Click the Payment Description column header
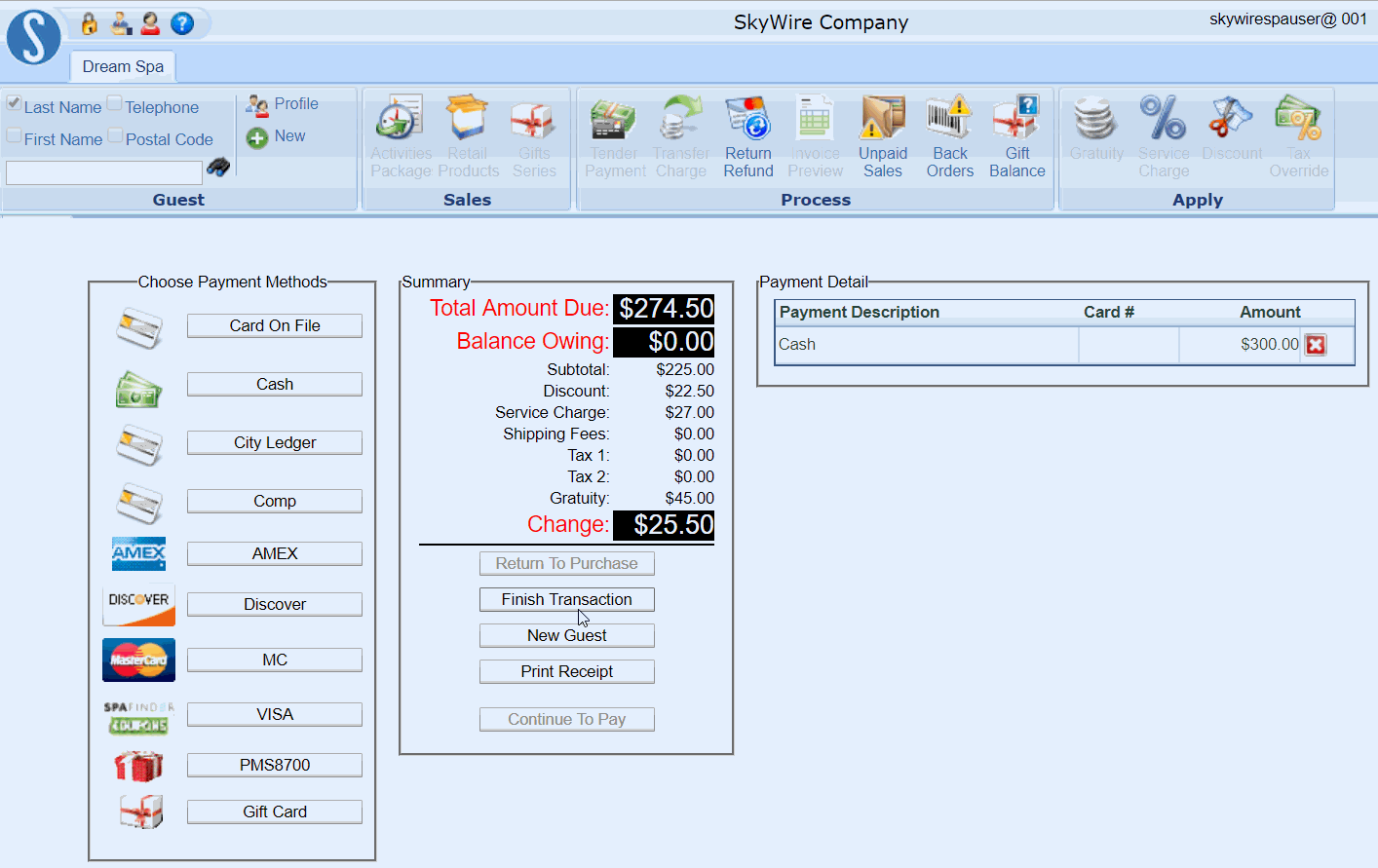 point(859,312)
